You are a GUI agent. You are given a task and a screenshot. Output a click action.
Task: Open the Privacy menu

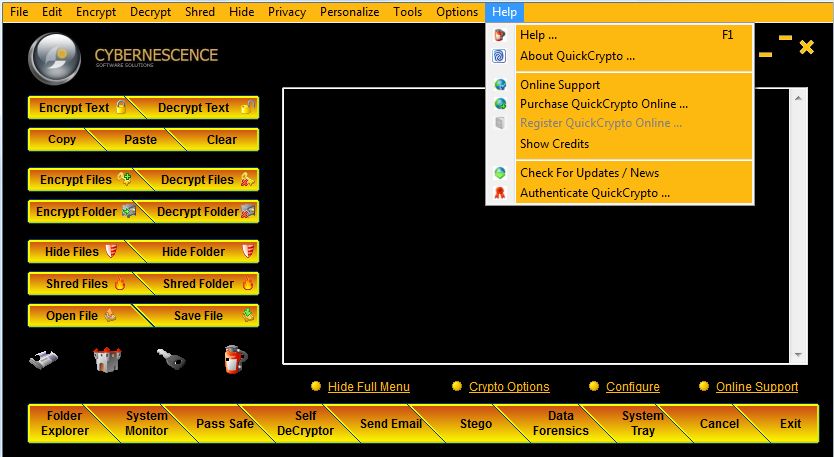tap(287, 12)
